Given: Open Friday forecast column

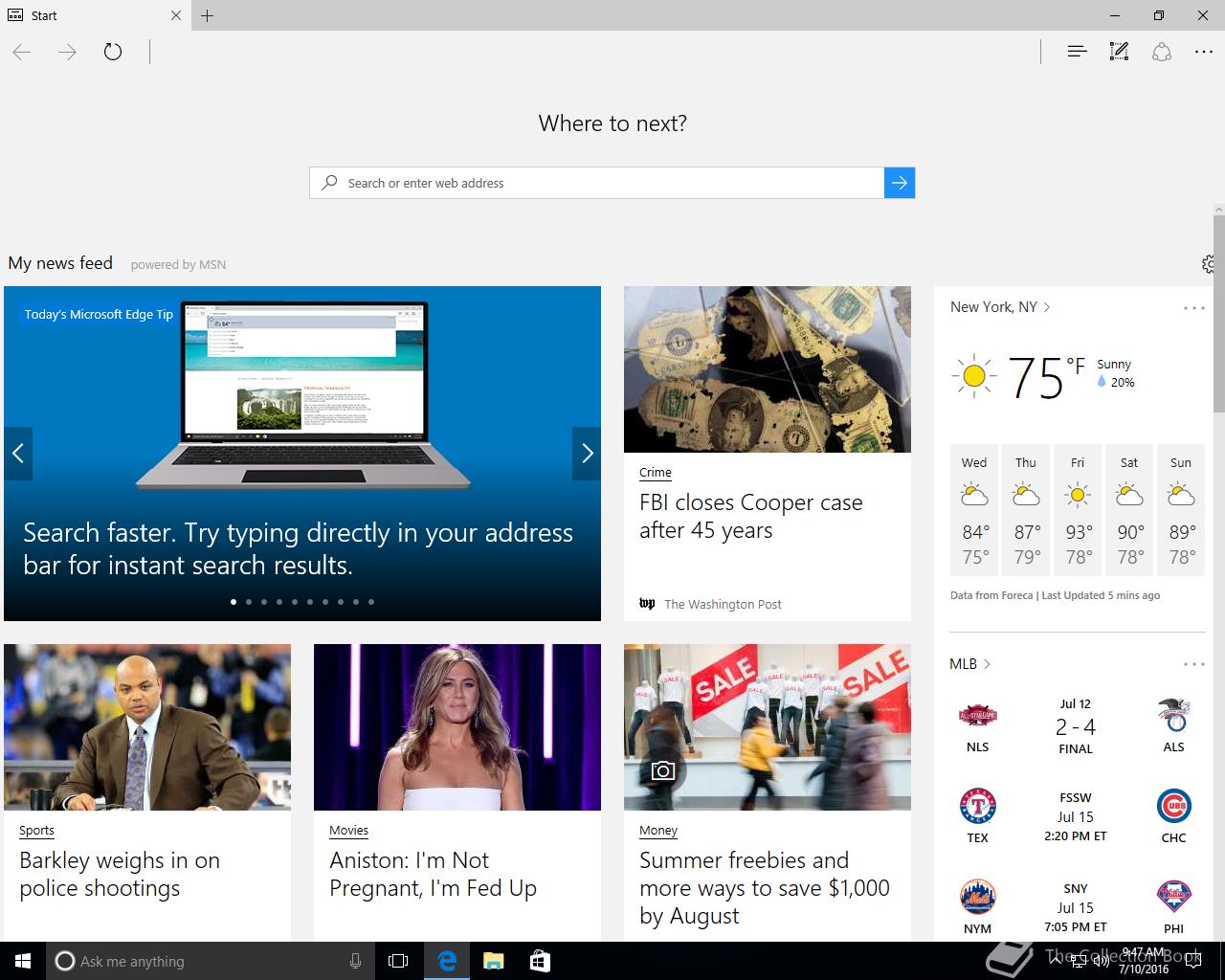Looking at the screenshot, I should pyautogui.click(x=1078, y=510).
